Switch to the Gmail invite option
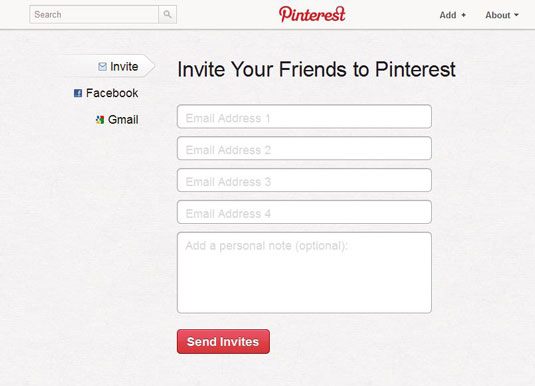The width and height of the screenshot is (535, 386). tap(117, 120)
